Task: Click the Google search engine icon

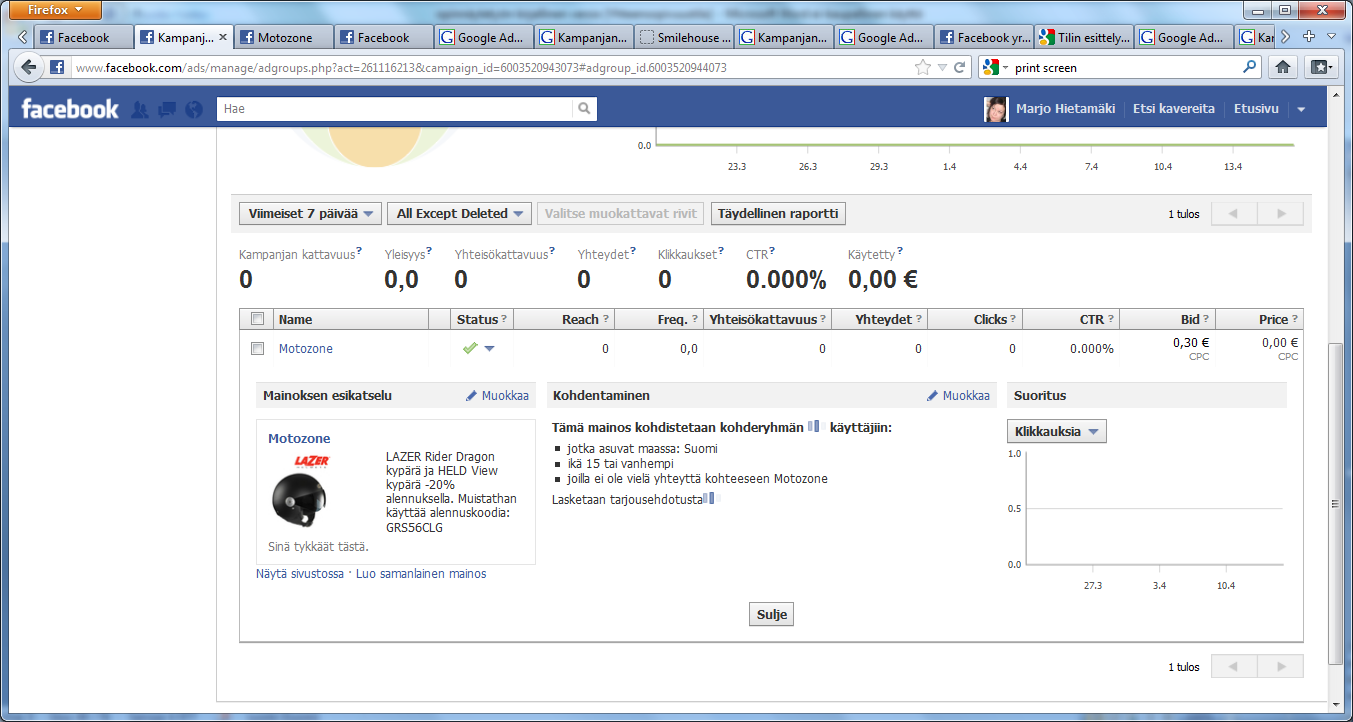Action: click(990, 68)
